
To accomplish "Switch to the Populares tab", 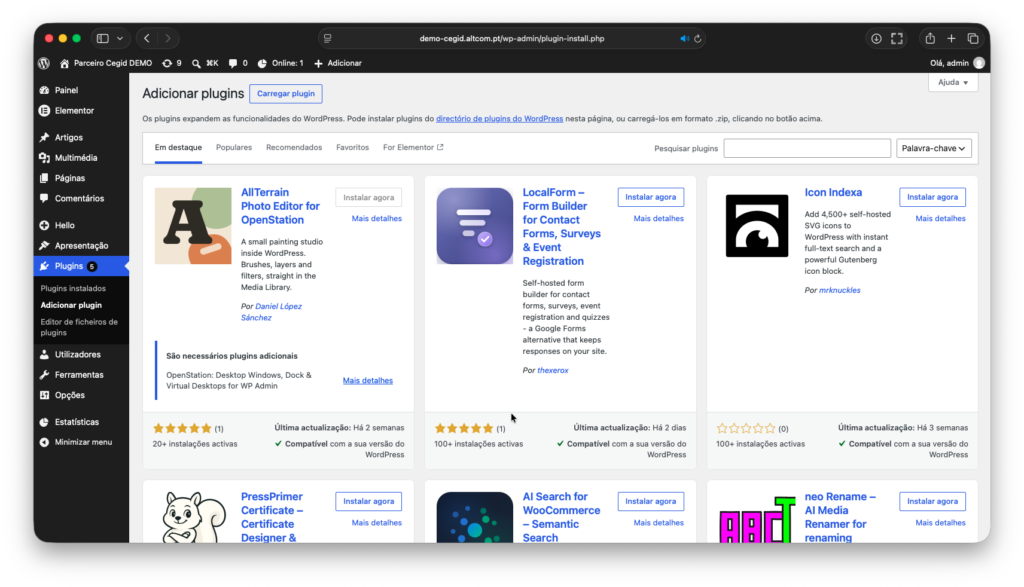I will pyautogui.click(x=234, y=148).
